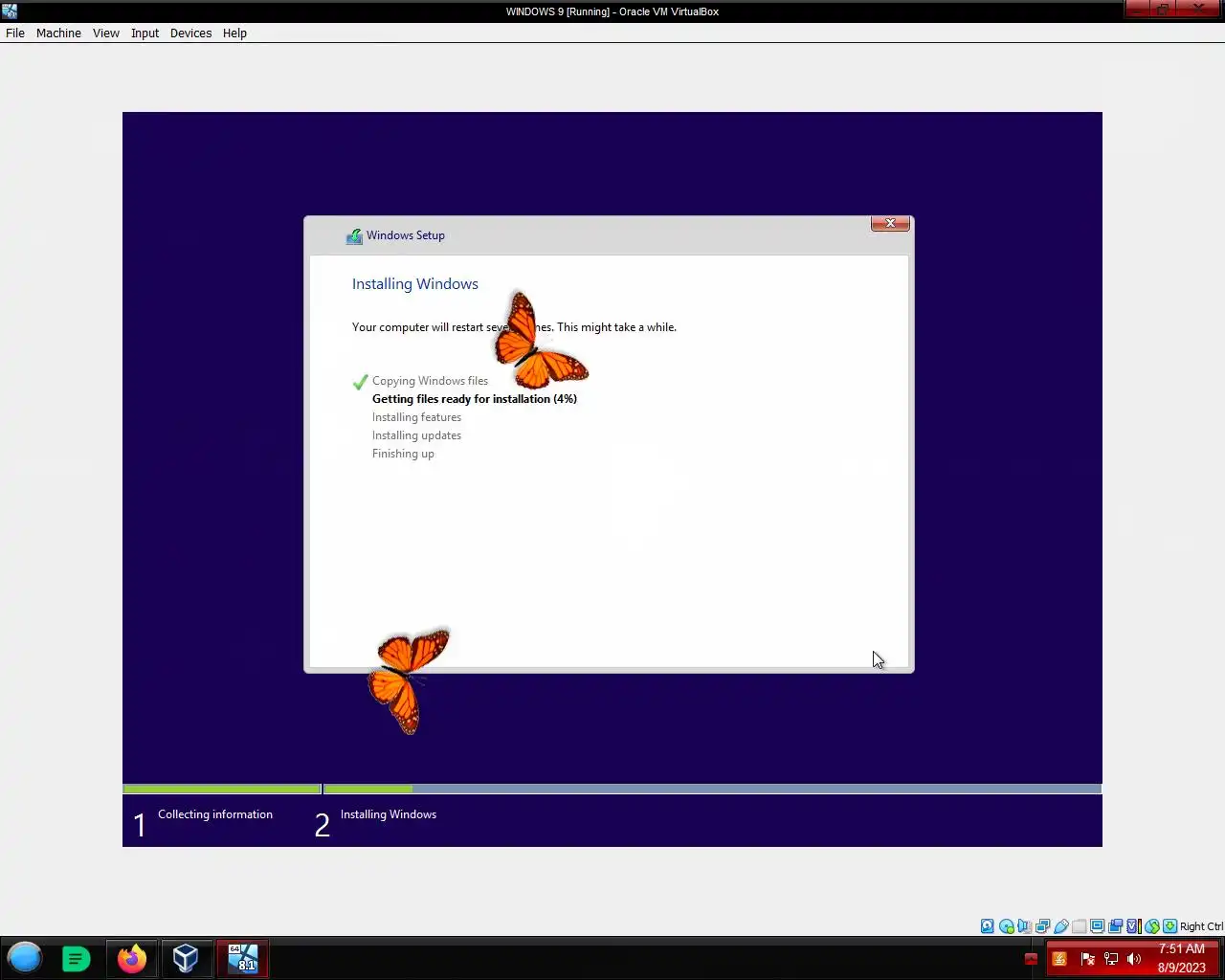Screen dimensions: 1225x980
Task: Click the "Collecting information" progress bar segment
Action: coord(222,790)
